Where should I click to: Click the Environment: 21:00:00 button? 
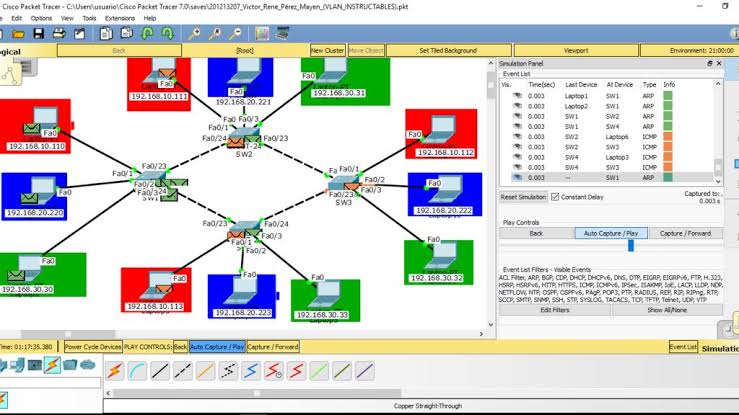click(x=689, y=50)
